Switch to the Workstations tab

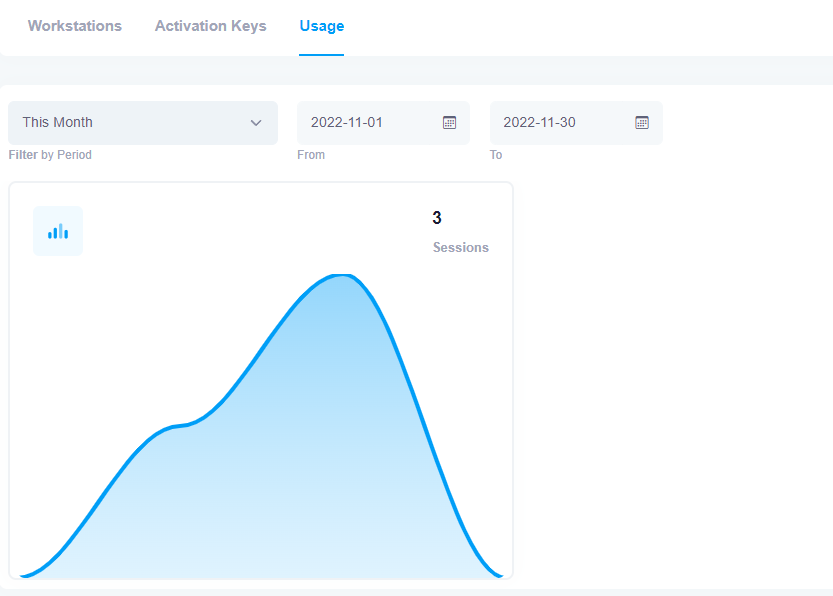click(x=75, y=26)
